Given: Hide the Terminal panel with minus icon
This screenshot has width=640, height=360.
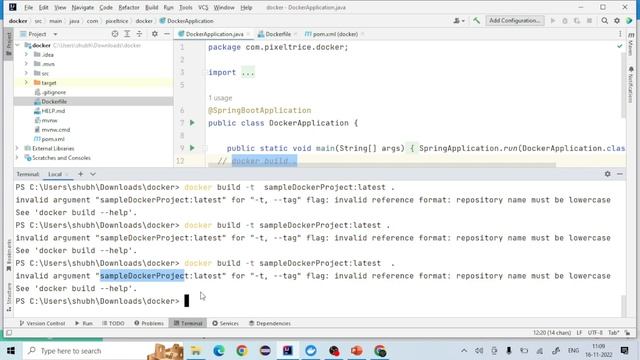Looking at the screenshot, I should tap(620, 174).
